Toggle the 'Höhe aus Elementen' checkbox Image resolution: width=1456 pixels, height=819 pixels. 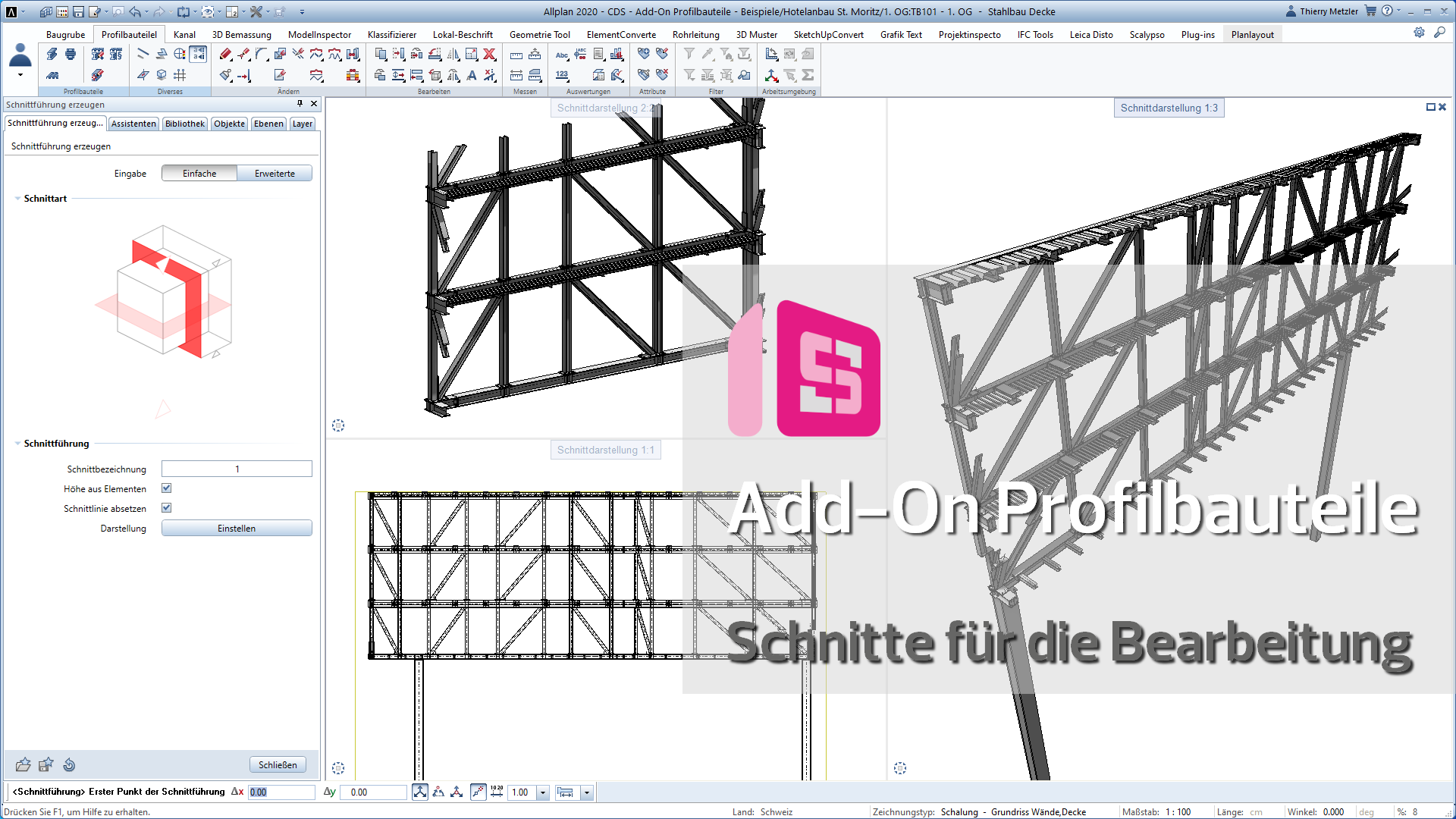[x=167, y=488]
